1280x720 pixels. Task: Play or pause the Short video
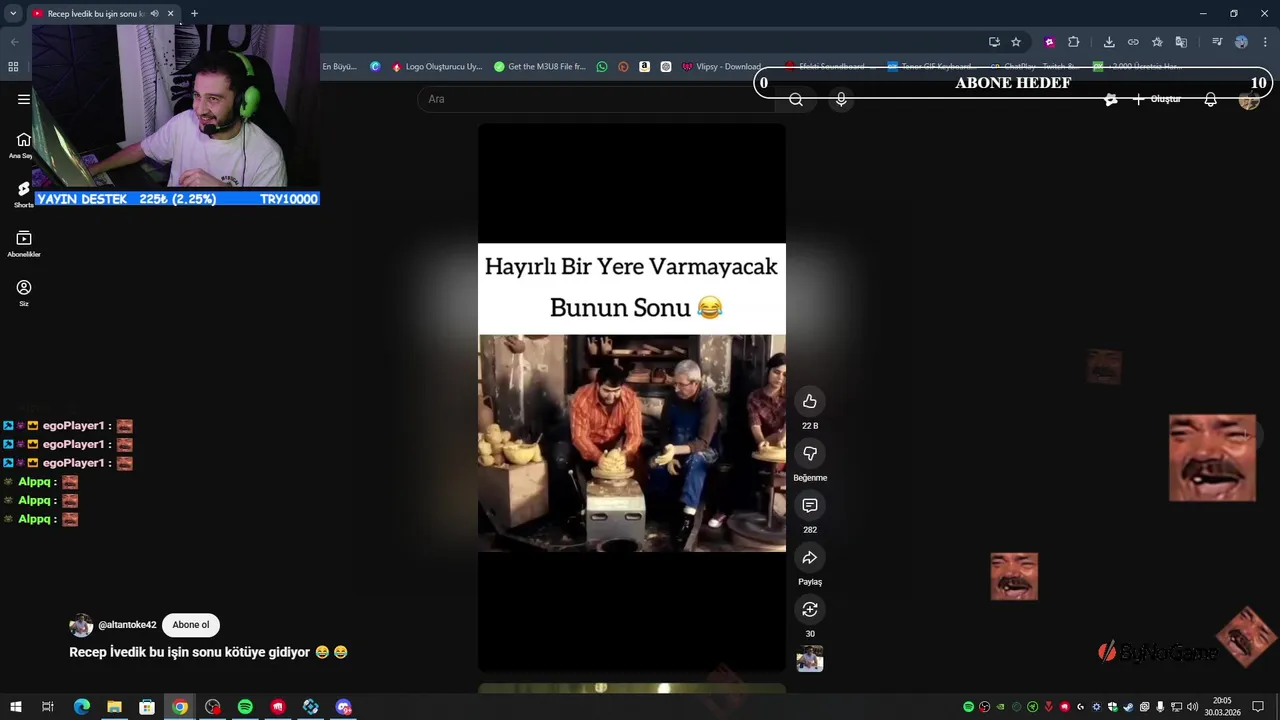[x=631, y=398]
